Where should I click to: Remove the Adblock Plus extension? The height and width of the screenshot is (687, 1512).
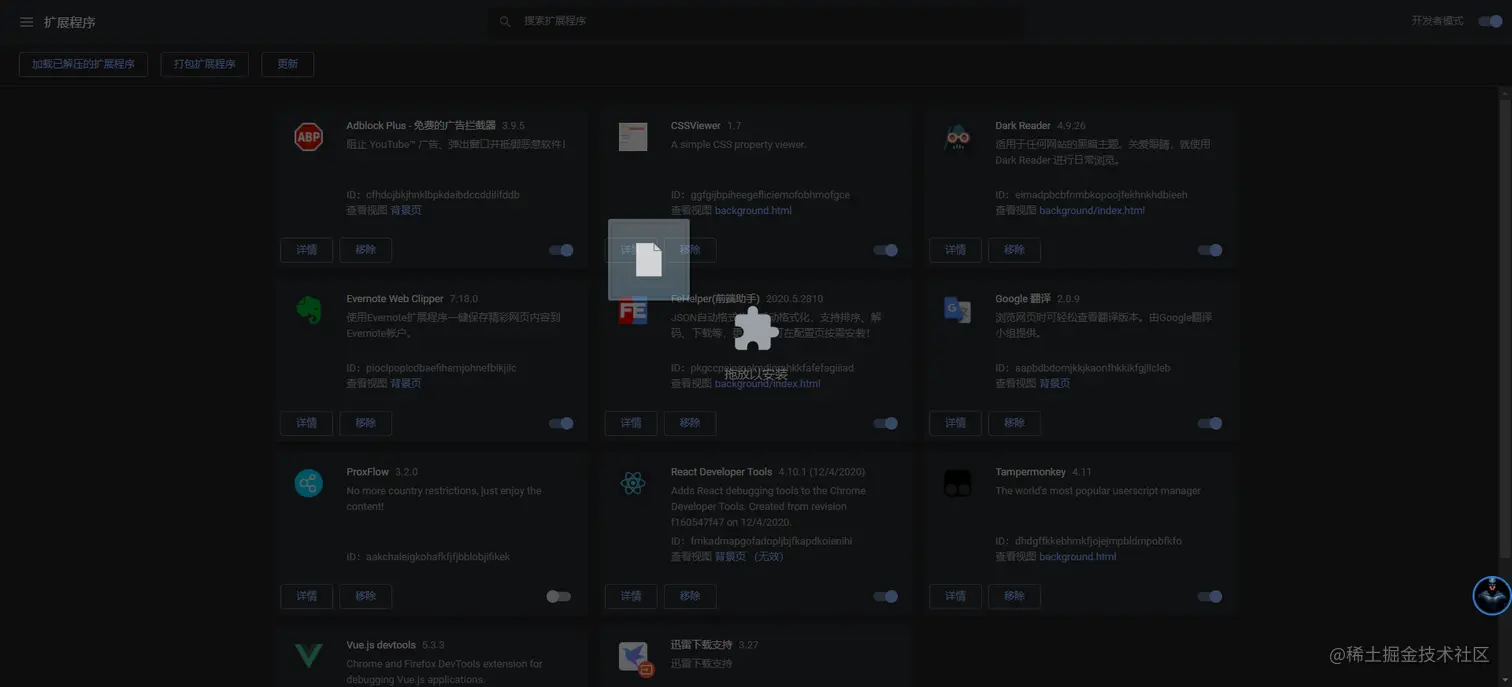point(366,250)
